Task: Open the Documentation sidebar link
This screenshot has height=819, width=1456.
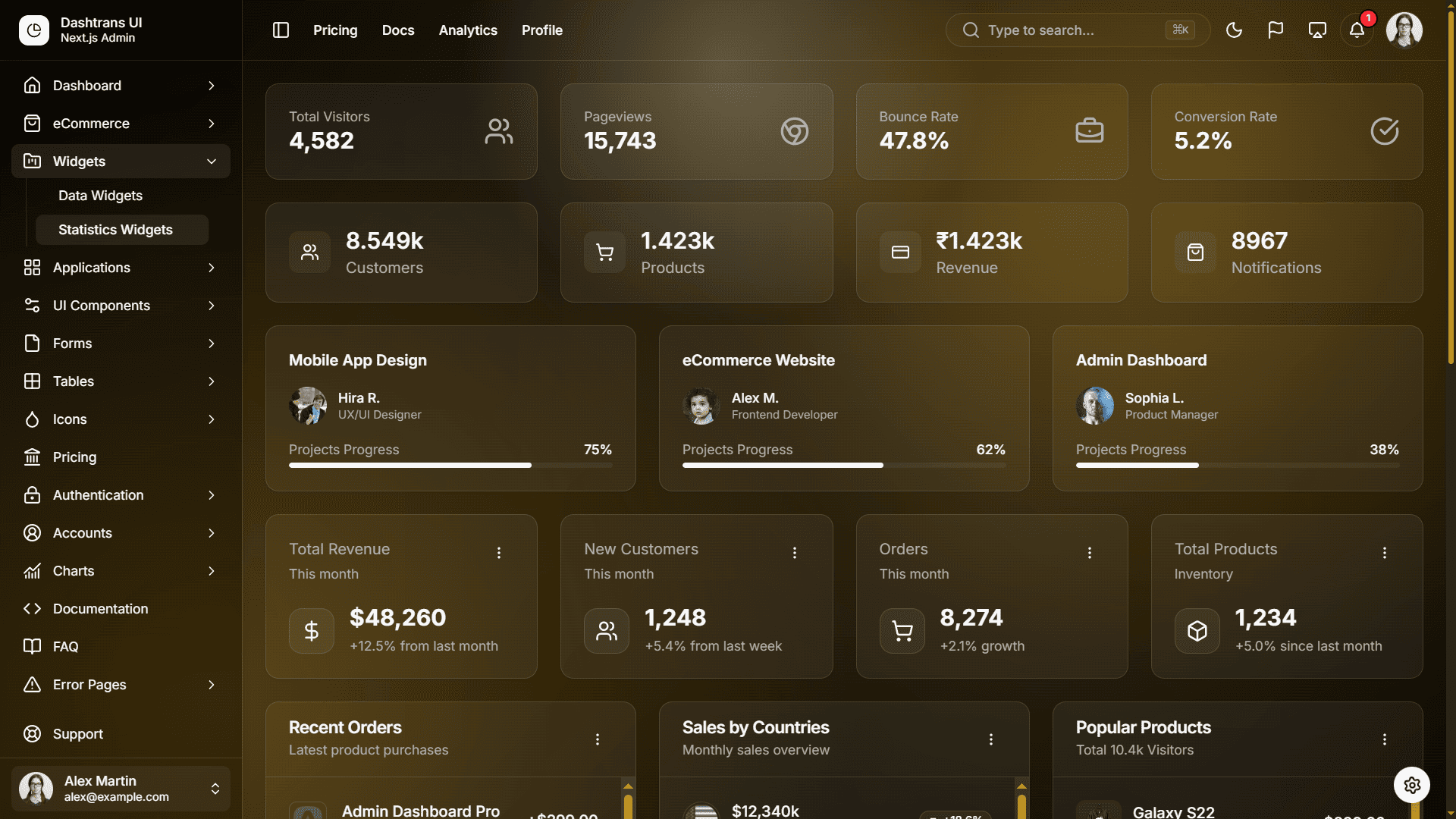Action: (121, 609)
